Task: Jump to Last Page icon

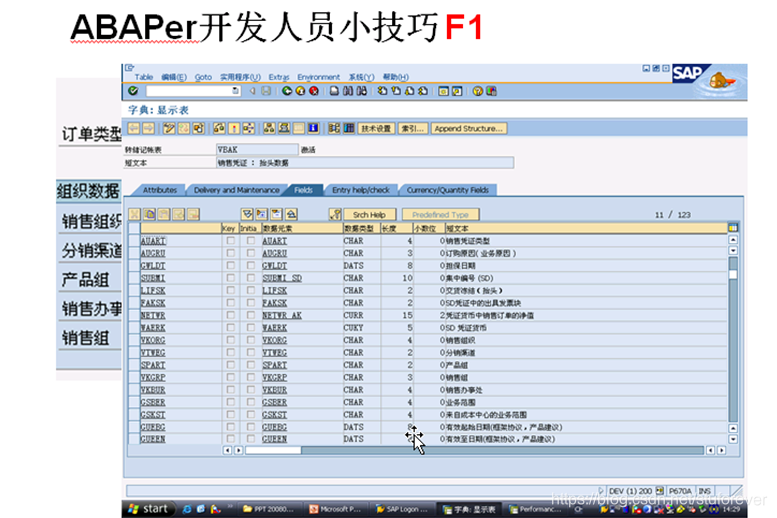Action: click(x=423, y=91)
